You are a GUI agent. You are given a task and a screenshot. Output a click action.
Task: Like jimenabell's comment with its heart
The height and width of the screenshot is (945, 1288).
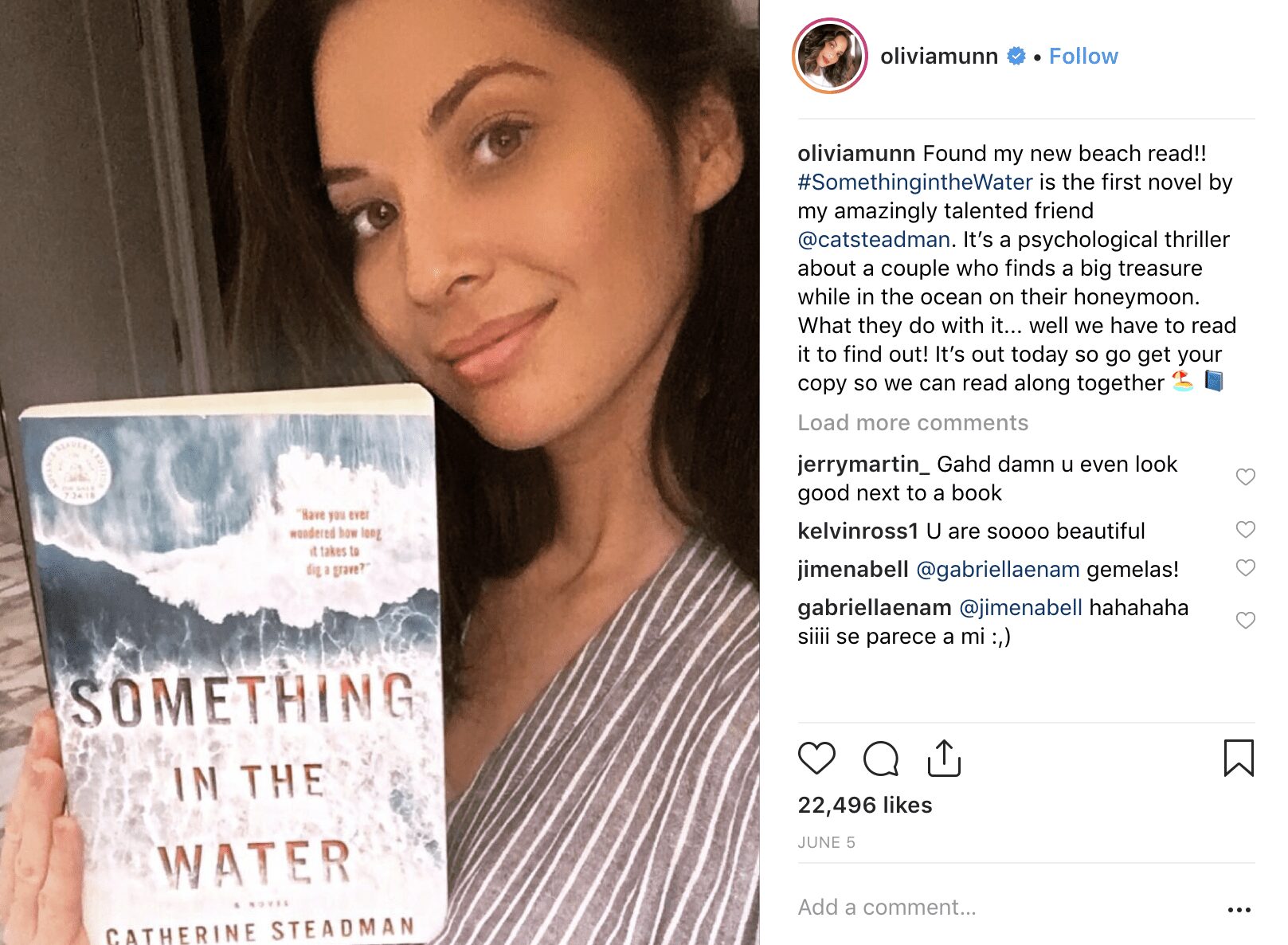pyautogui.click(x=1245, y=567)
